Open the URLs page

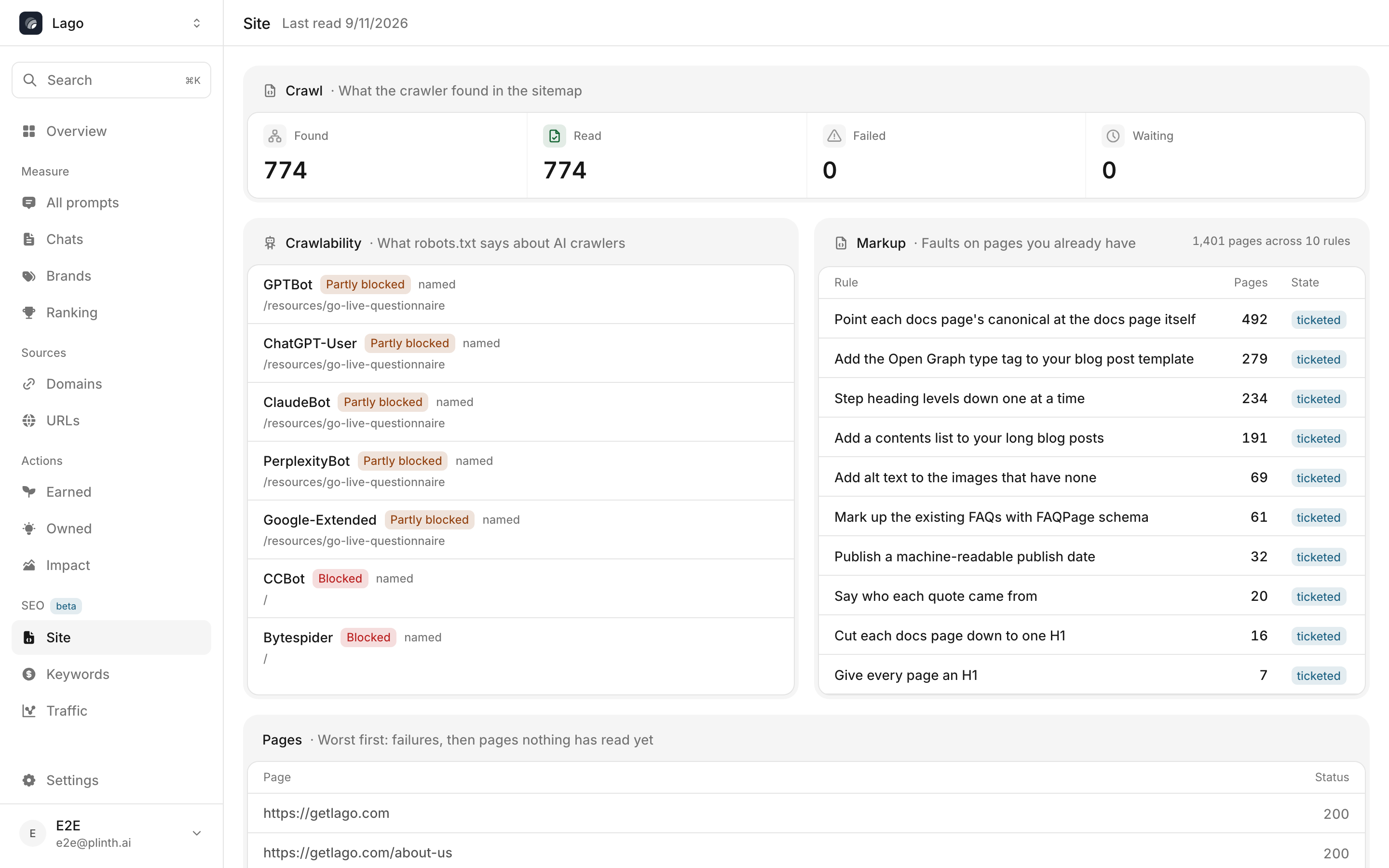[111, 421]
